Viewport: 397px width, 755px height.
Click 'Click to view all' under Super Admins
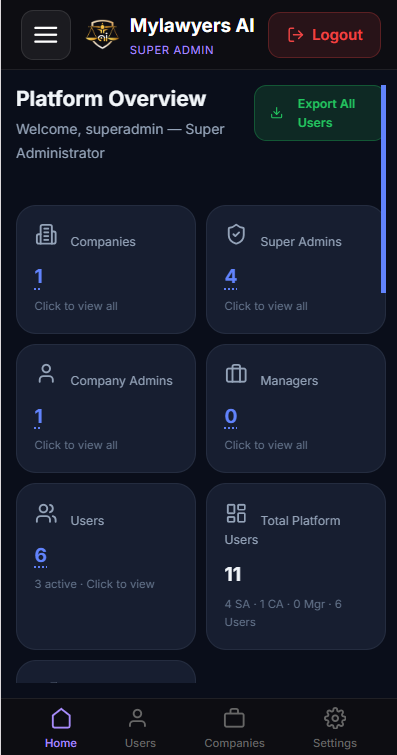(x=266, y=306)
